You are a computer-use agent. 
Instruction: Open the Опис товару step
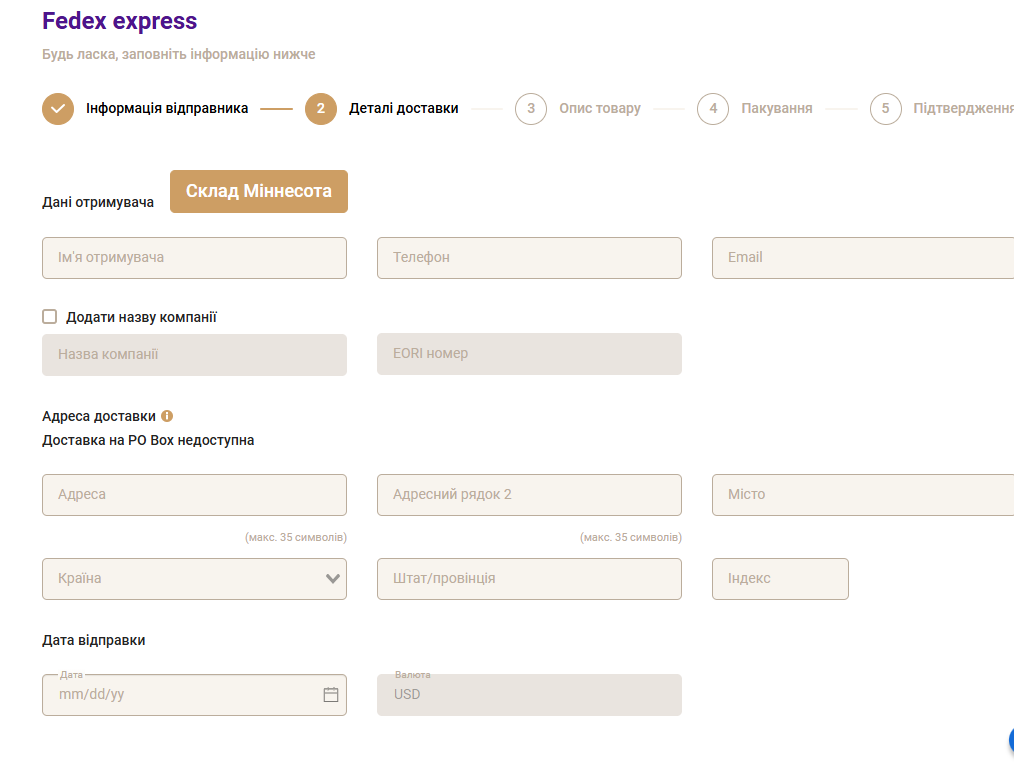pyautogui.click(x=600, y=109)
